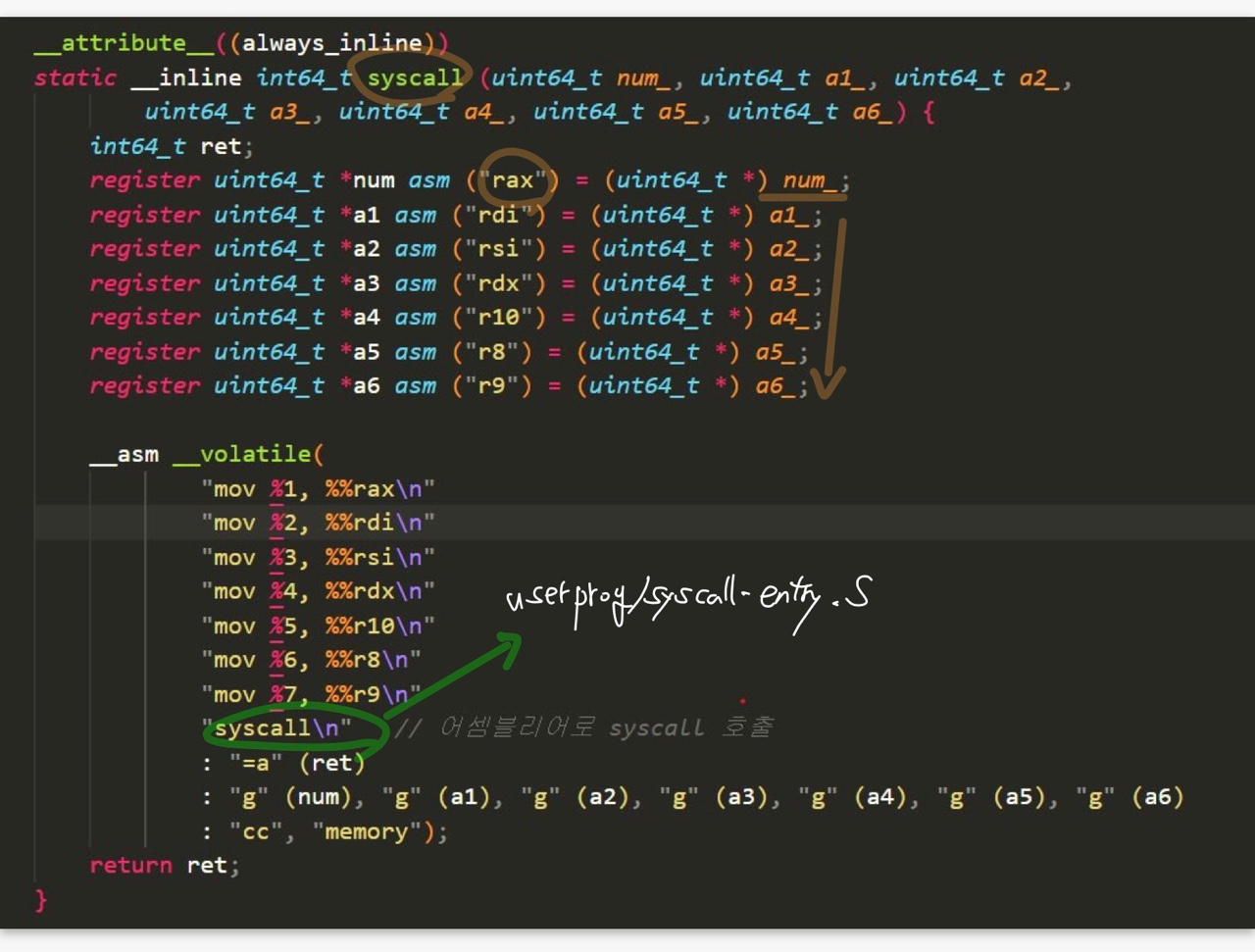
Task: Click the int64_t ret declaration
Action: 171,146
